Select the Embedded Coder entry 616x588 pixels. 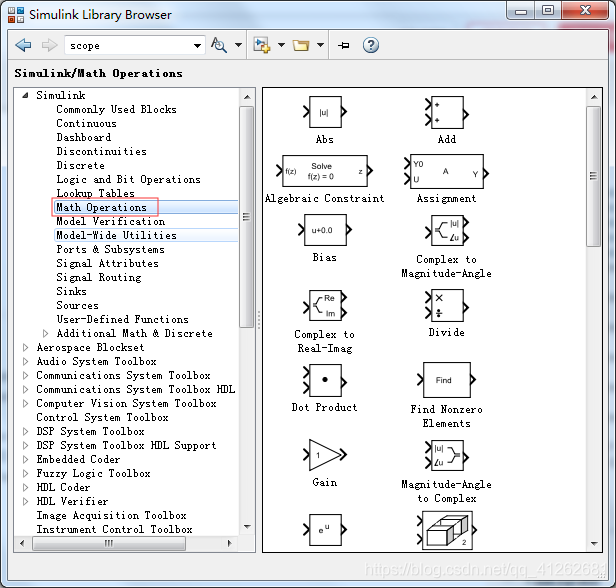pyautogui.click(x=78, y=459)
